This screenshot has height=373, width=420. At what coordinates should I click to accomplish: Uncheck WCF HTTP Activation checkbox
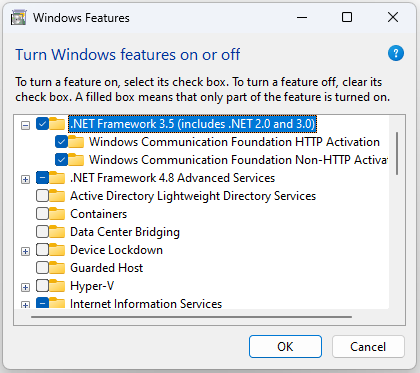point(61,142)
